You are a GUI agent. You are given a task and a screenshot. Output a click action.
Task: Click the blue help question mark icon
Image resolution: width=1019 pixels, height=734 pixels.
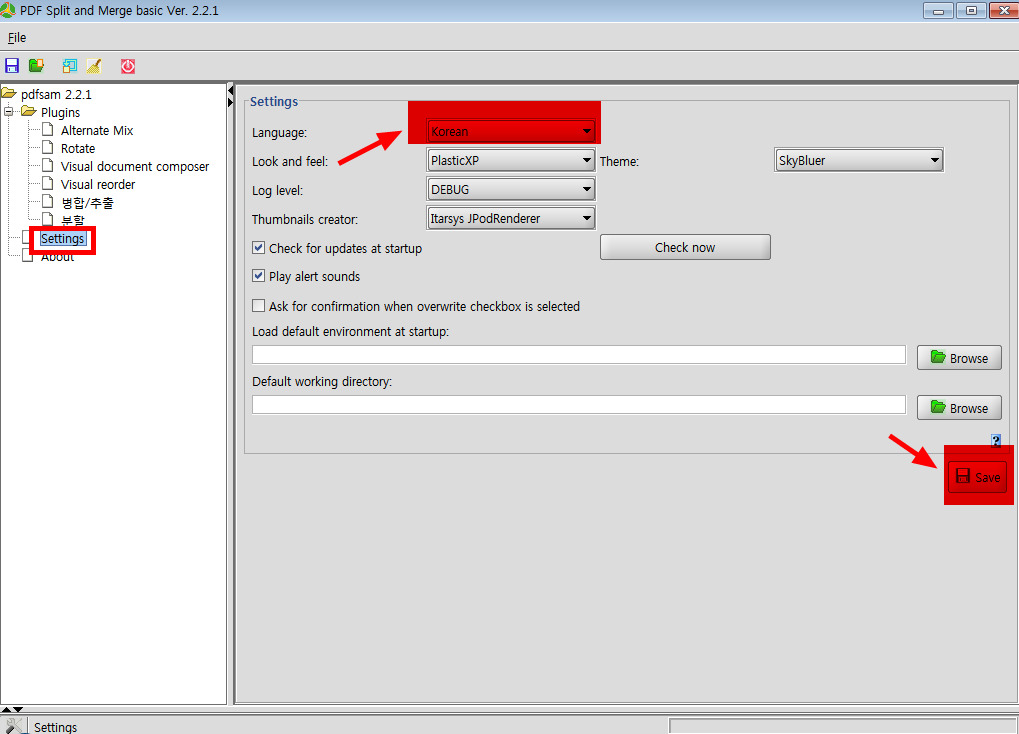click(x=995, y=440)
